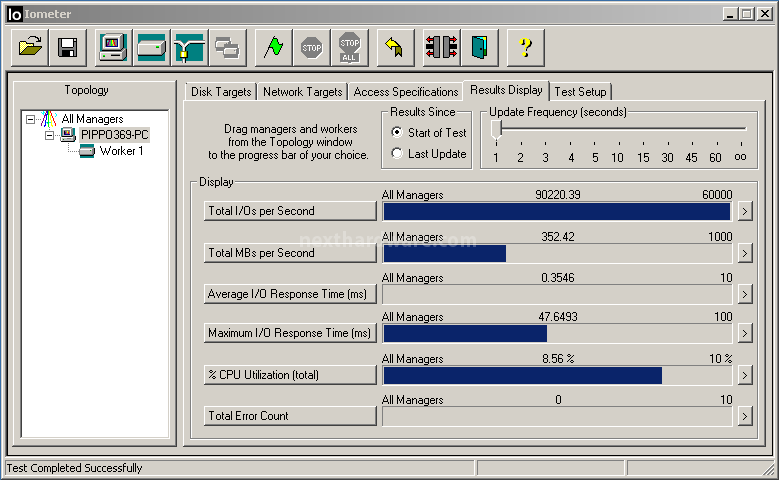This screenshot has height=480, width=779.
Task: Click Maximum I/O Response Time progress bar
Action: [557, 333]
